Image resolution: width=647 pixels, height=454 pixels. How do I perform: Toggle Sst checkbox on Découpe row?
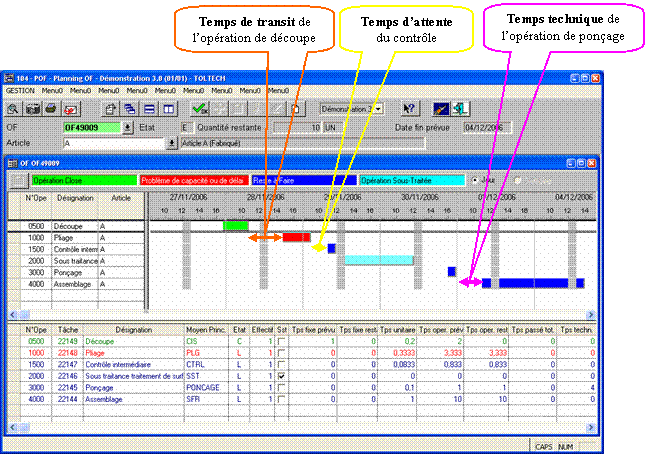[x=281, y=341]
